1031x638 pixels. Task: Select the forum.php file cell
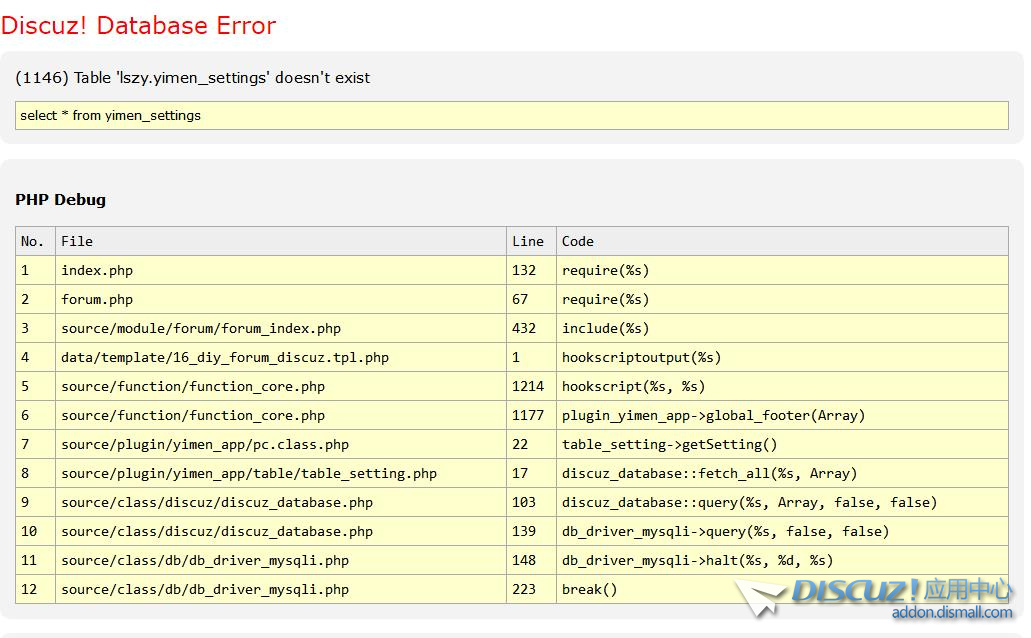[97, 299]
